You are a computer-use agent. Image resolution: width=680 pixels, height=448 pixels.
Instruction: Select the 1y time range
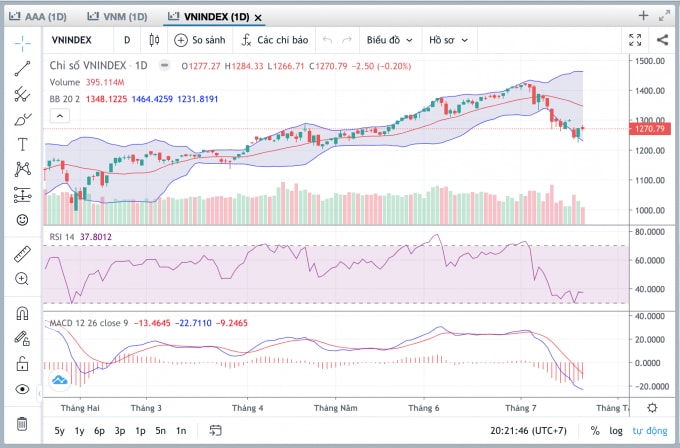[79, 431]
